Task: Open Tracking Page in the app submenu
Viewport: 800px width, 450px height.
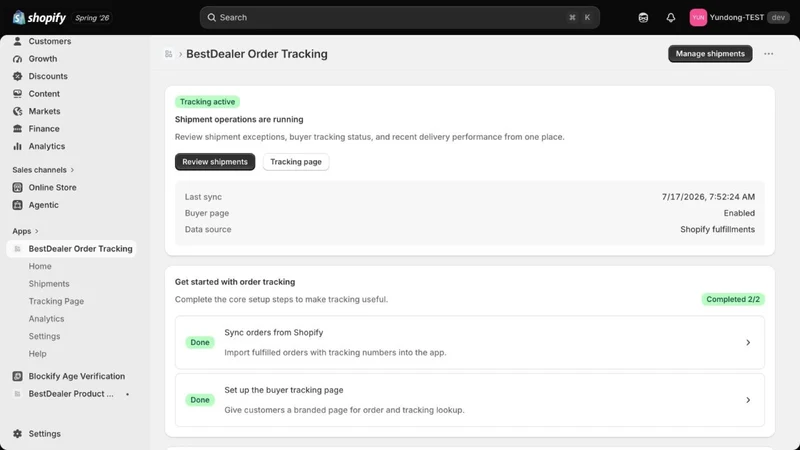Action: (x=56, y=301)
